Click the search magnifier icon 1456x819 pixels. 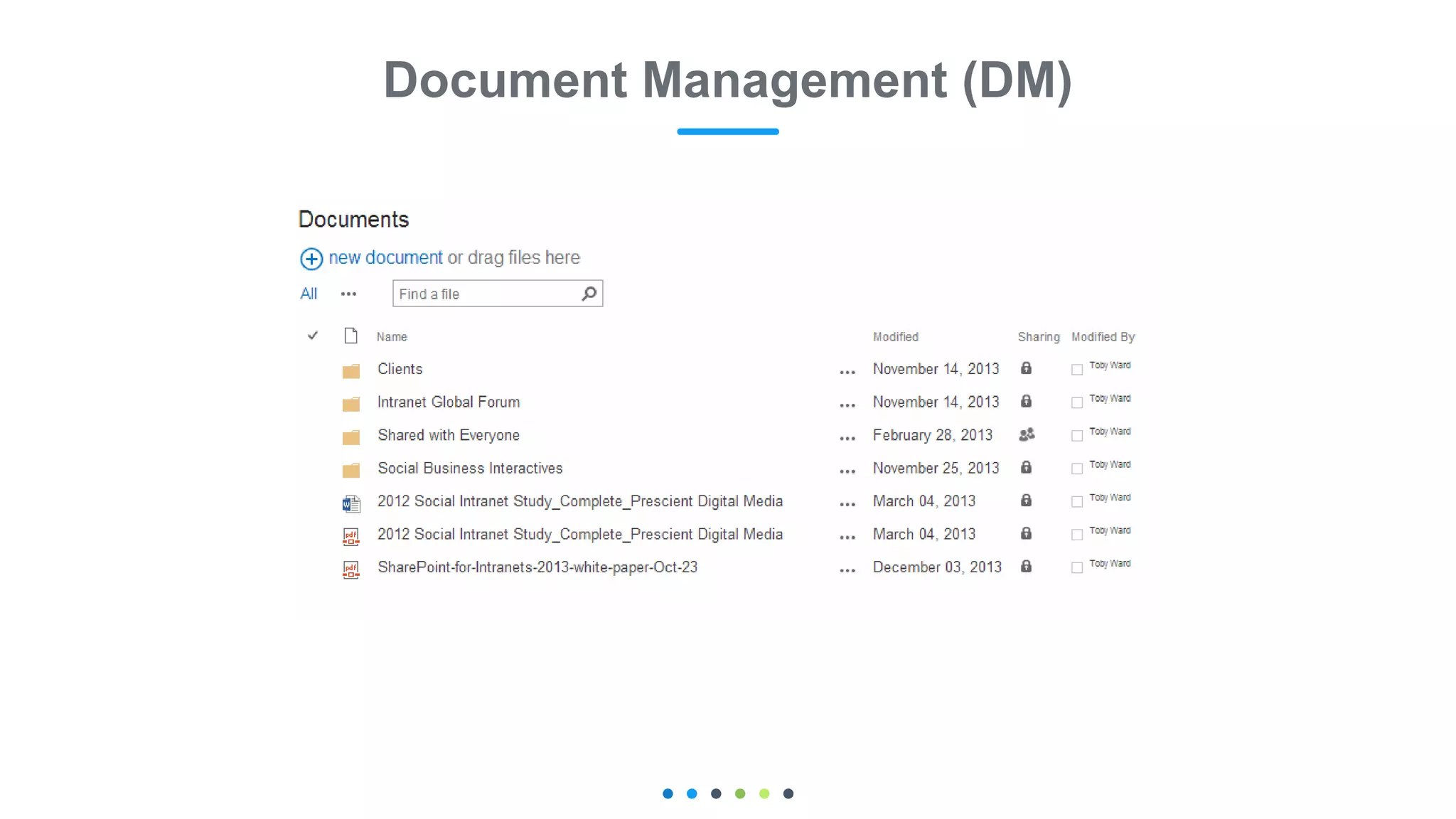point(589,294)
